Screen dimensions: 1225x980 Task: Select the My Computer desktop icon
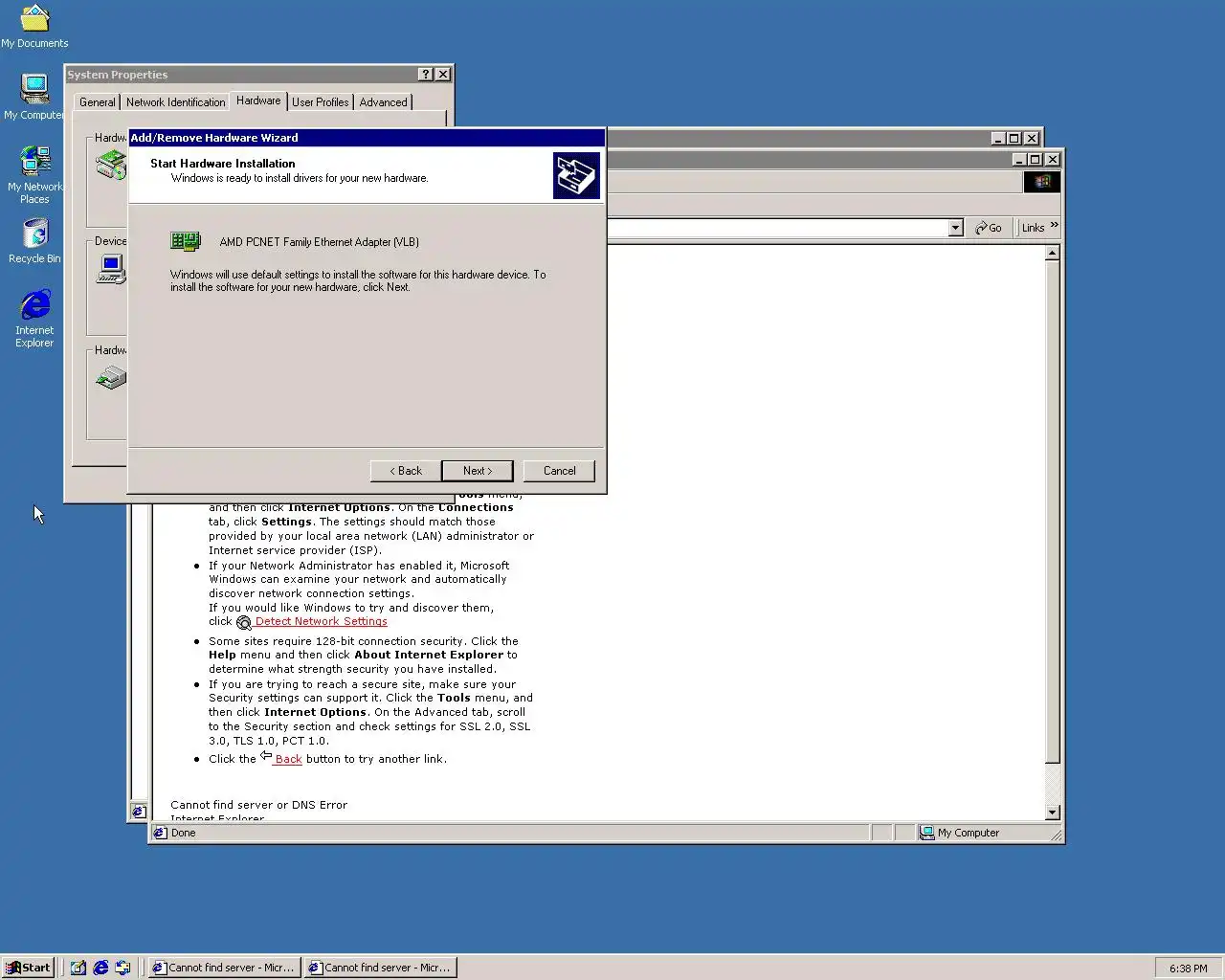pyautogui.click(x=34, y=97)
